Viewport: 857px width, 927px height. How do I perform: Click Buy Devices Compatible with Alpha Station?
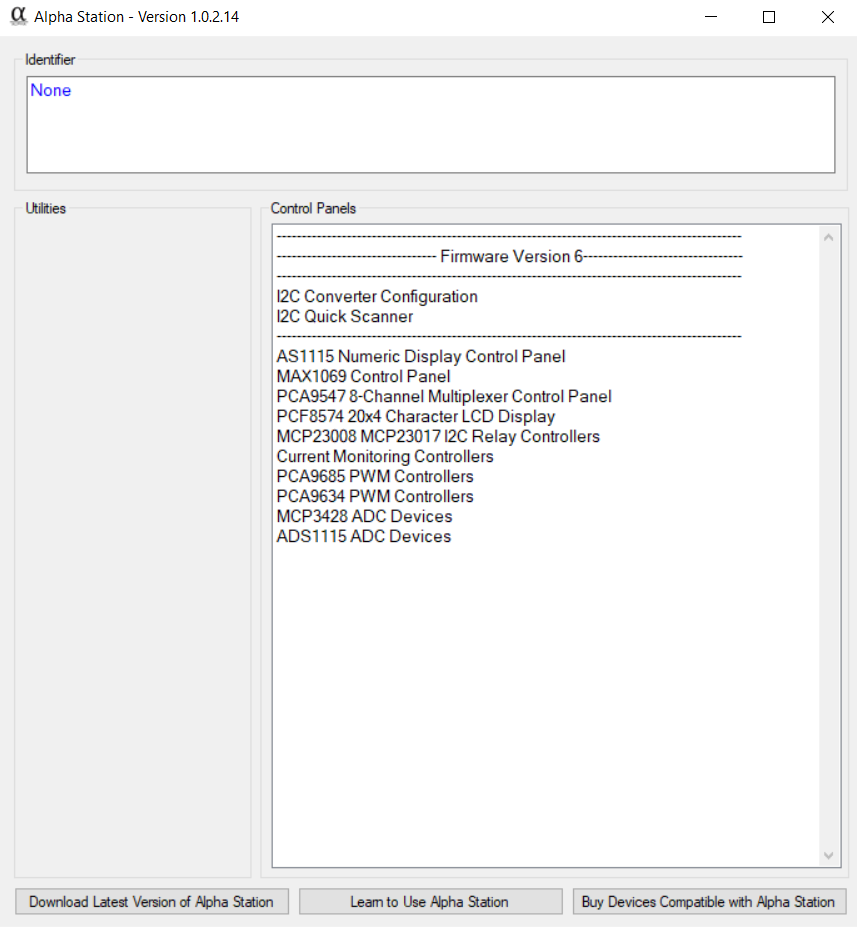(x=708, y=902)
